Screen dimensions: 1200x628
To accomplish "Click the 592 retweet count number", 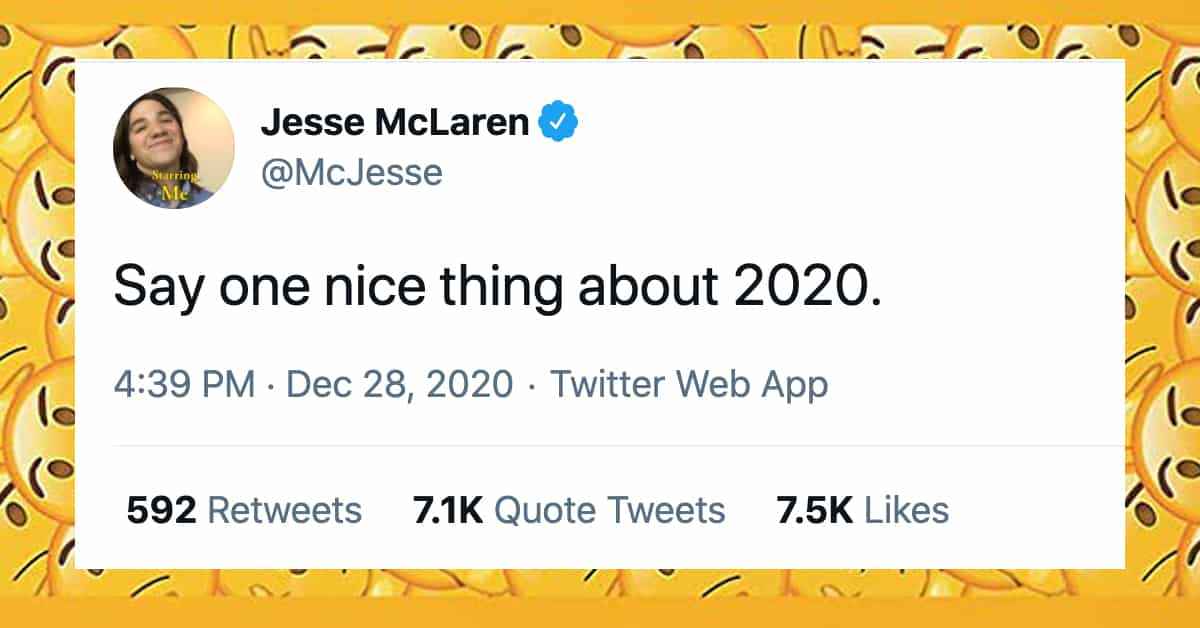I will [160, 510].
